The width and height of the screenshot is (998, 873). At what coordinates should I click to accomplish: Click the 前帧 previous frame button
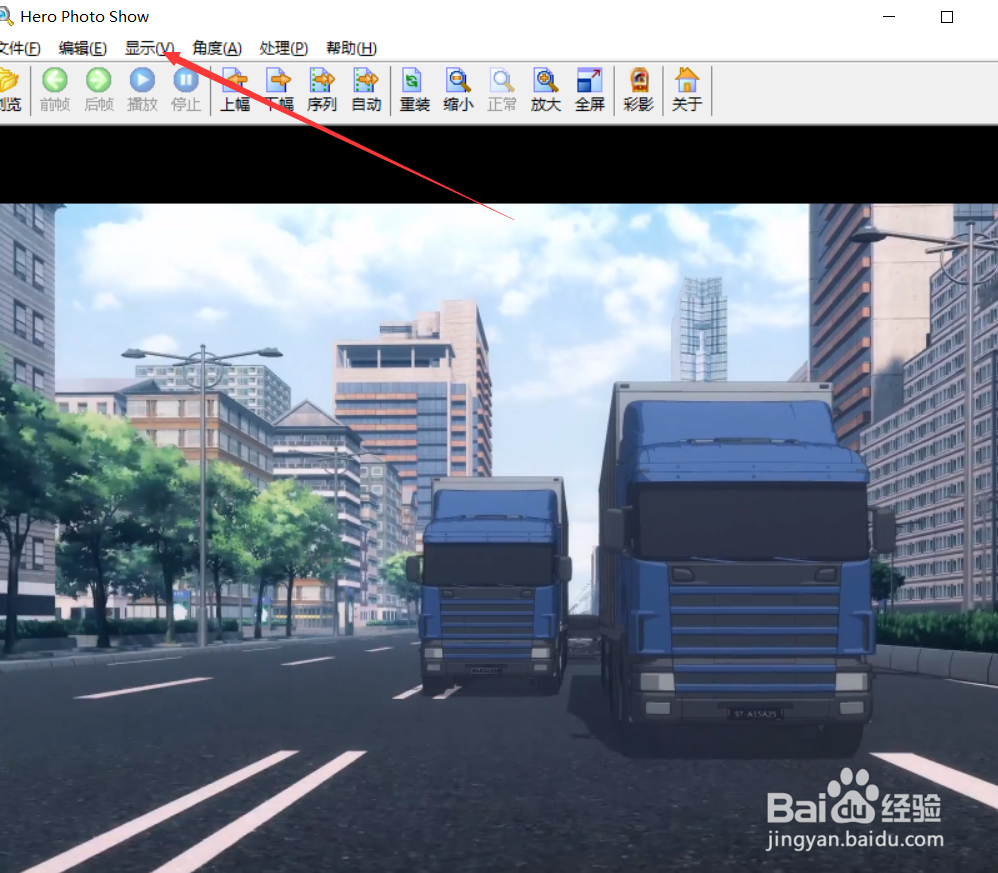coord(55,90)
